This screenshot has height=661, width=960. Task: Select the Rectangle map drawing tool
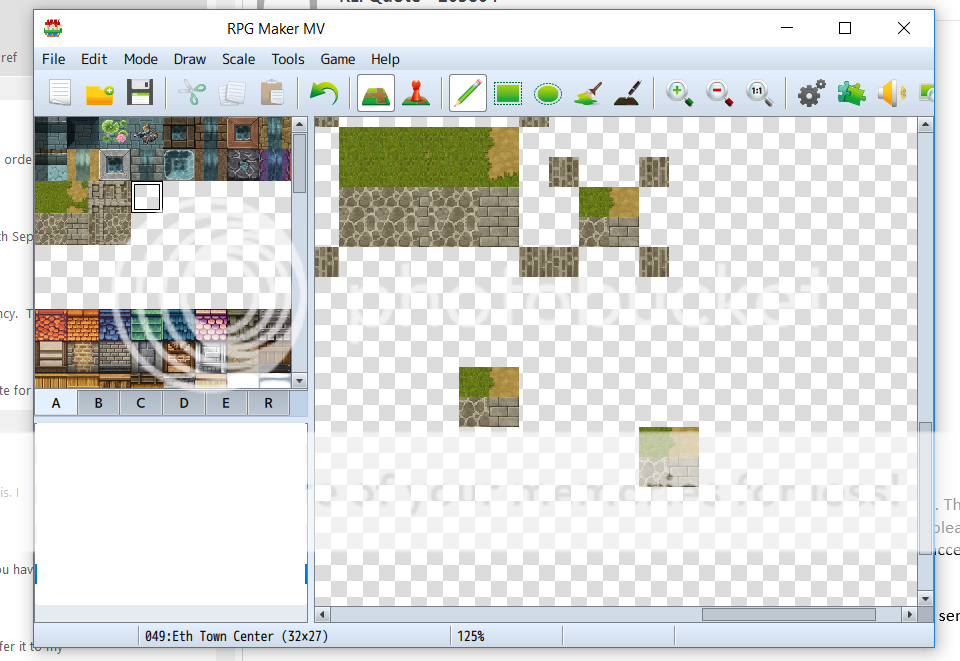pyautogui.click(x=507, y=93)
